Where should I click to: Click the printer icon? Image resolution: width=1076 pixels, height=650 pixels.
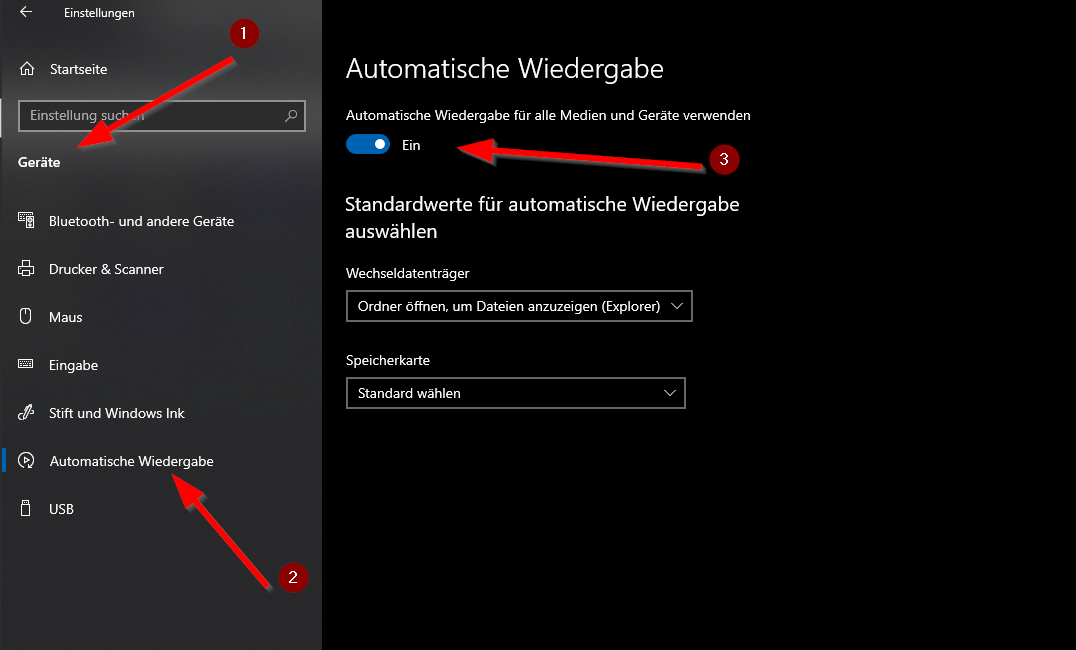pyautogui.click(x=27, y=269)
